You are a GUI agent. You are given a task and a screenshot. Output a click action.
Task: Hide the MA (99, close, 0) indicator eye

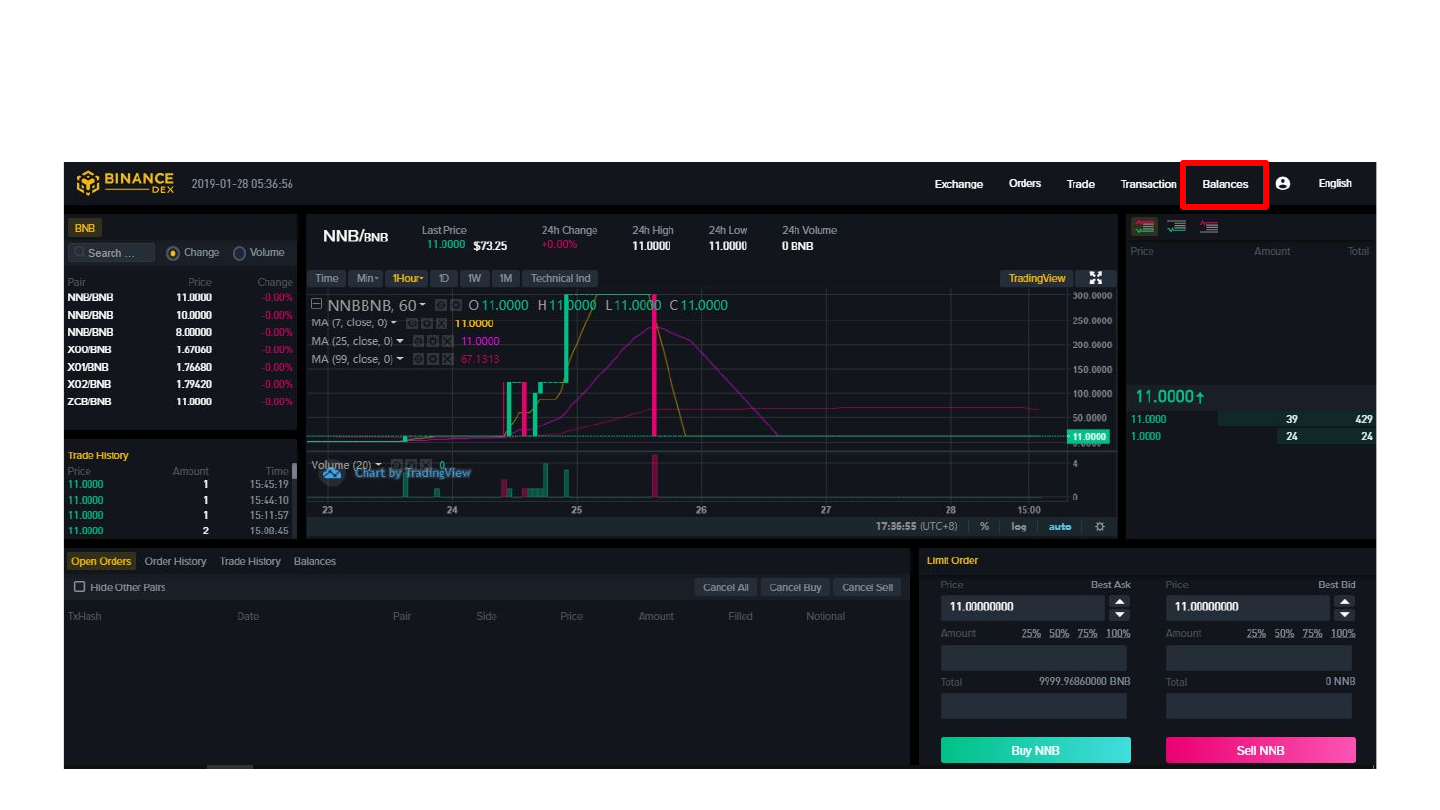tap(418, 359)
